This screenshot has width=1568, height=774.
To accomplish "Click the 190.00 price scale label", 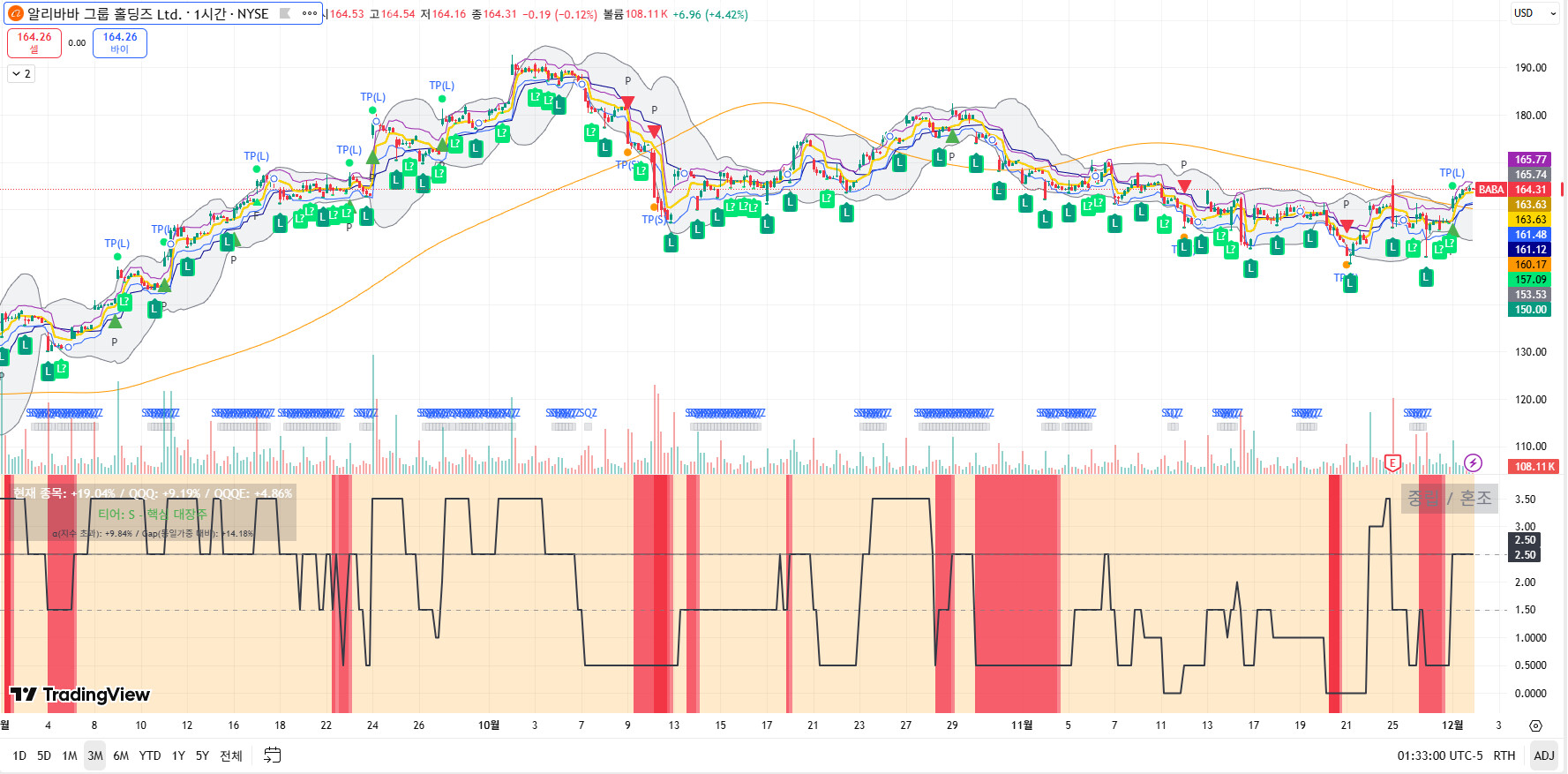I will click(1531, 68).
